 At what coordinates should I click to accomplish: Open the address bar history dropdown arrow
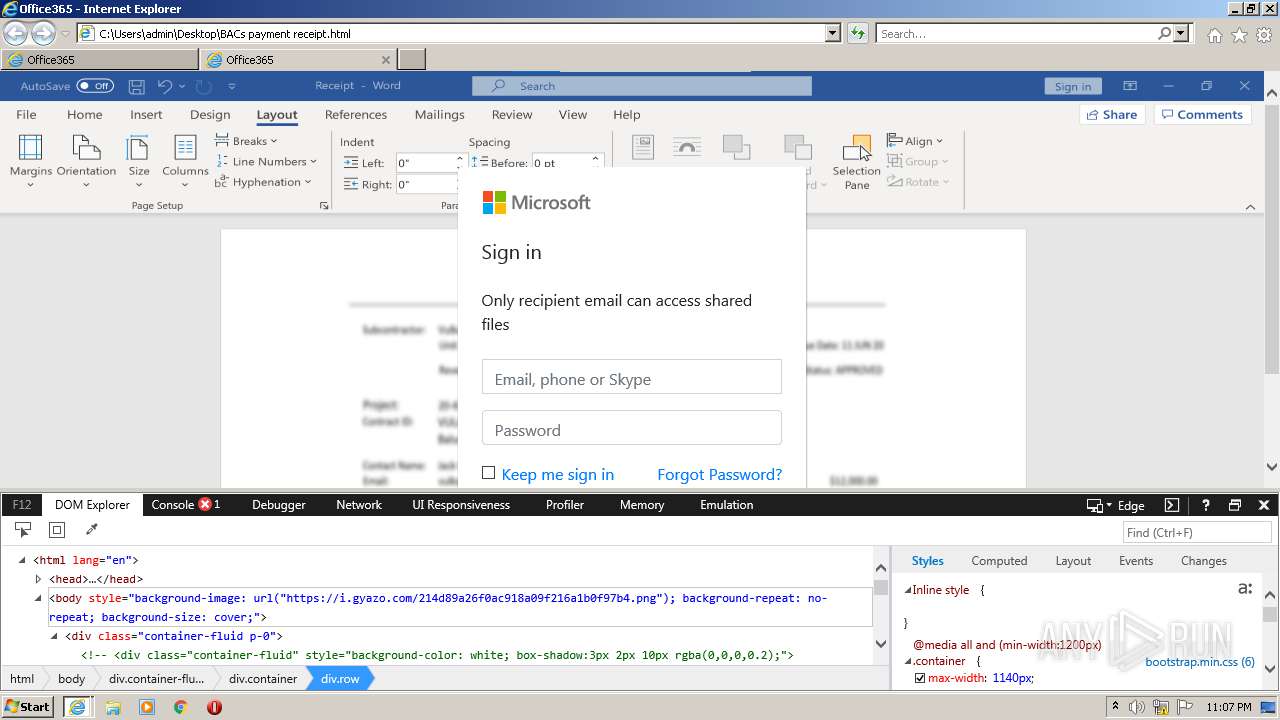833,33
